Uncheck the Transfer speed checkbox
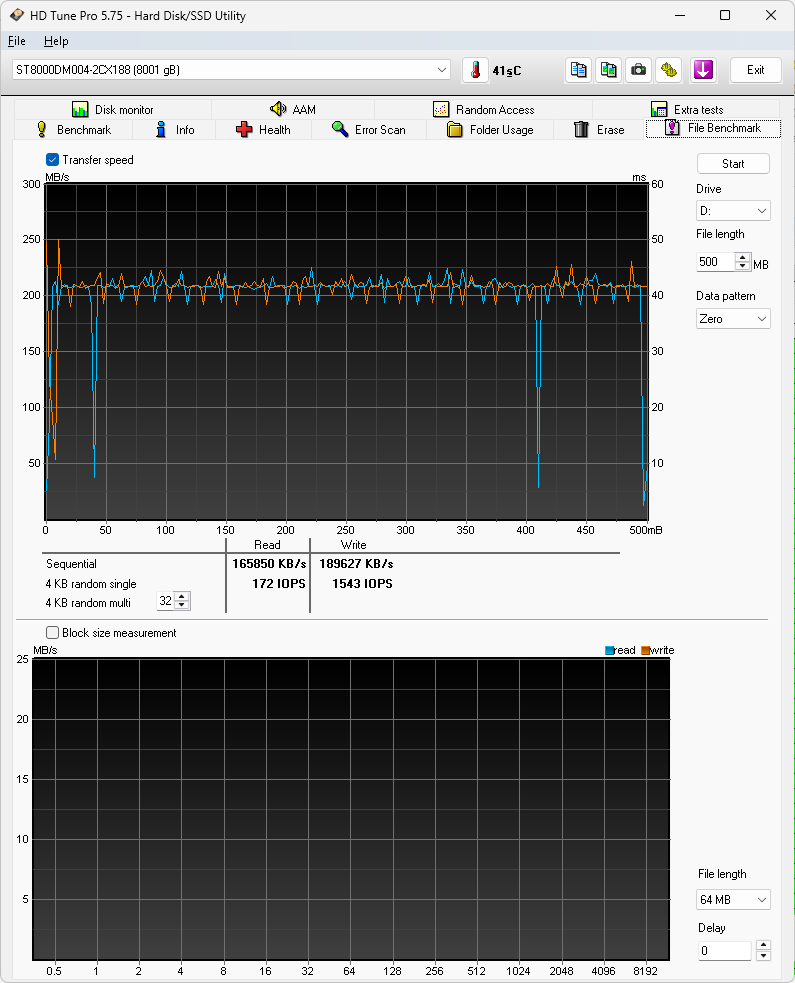 [53, 160]
